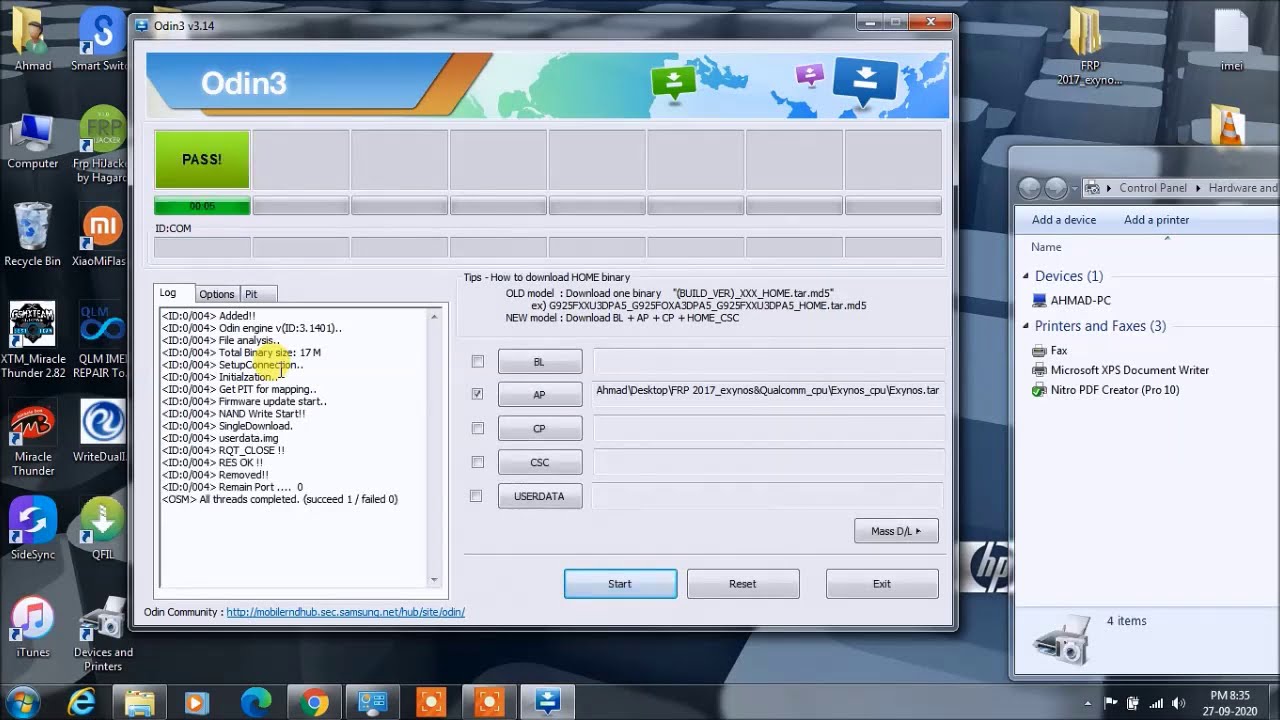Click the BL file button
The image size is (1280, 720).
540,362
